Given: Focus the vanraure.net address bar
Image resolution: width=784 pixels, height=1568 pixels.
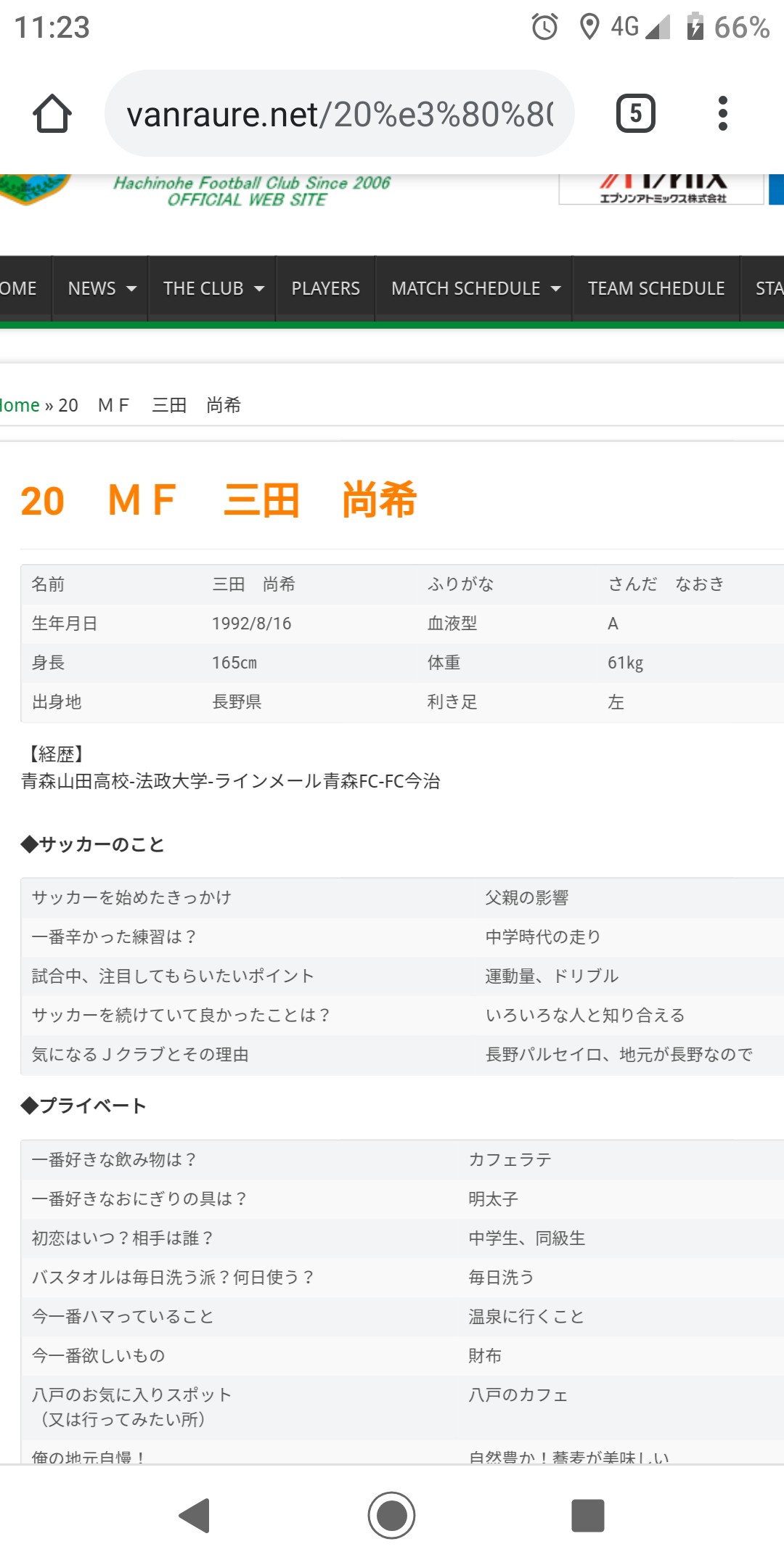Looking at the screenshot, I should pos(340,113).
